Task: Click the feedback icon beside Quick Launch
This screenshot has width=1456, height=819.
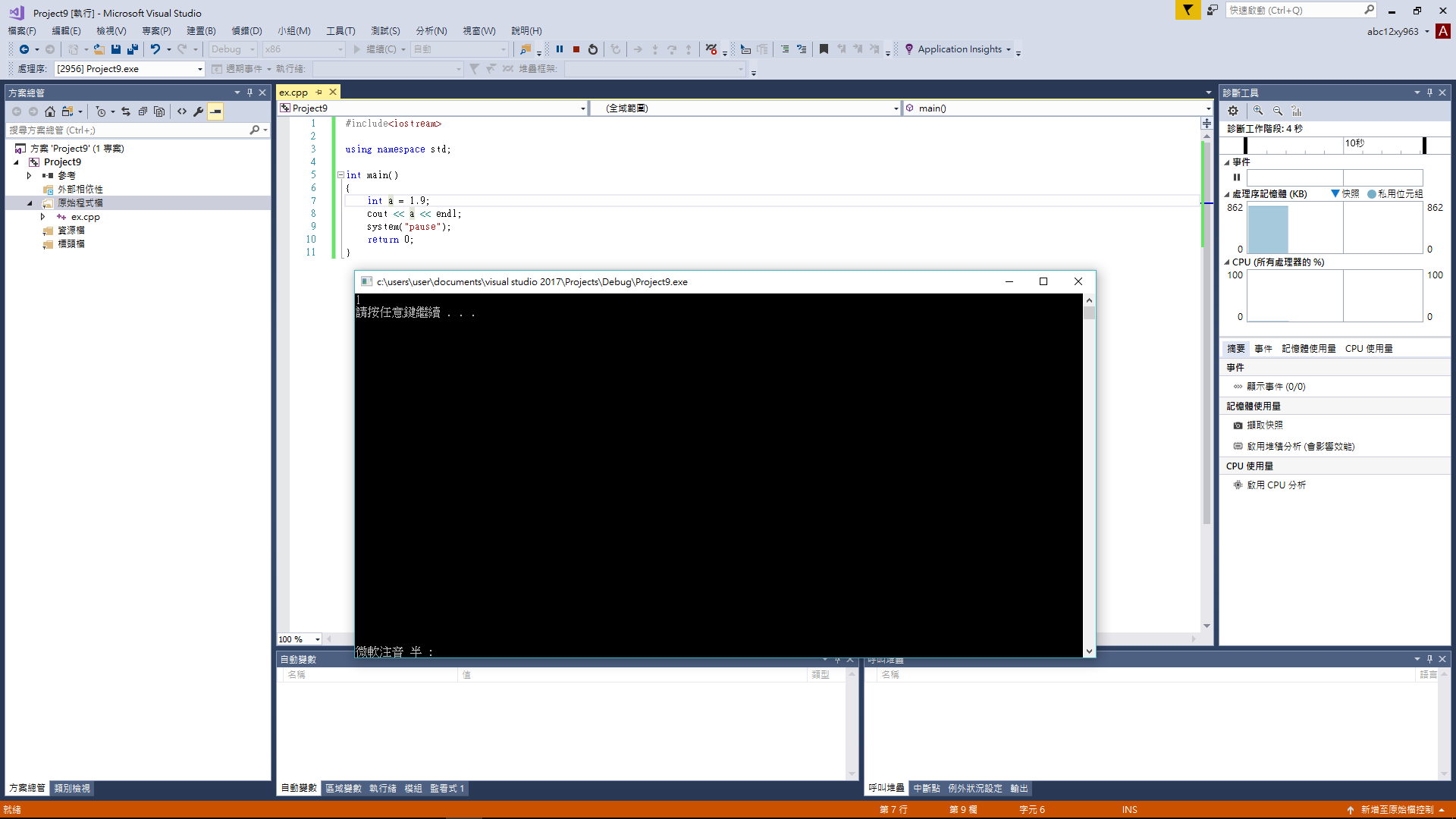Action: pos(1213,10)
